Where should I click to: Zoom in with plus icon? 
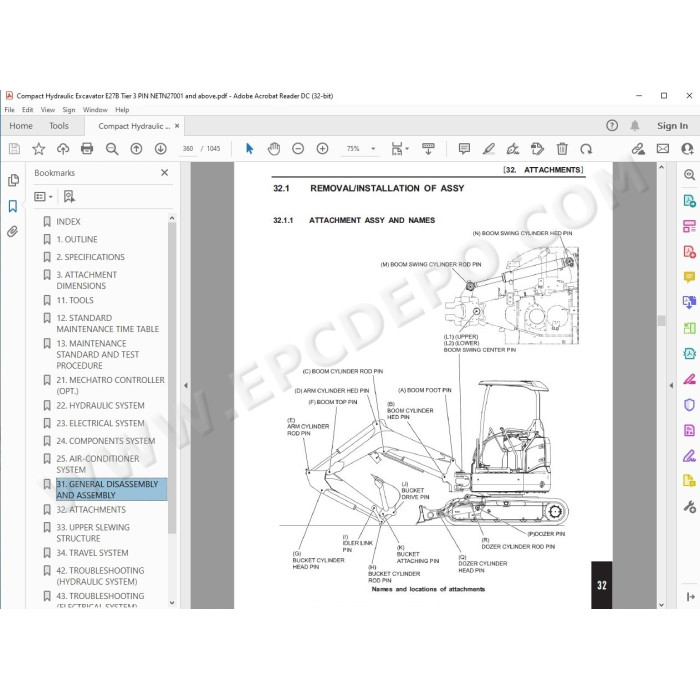(322, 149)
